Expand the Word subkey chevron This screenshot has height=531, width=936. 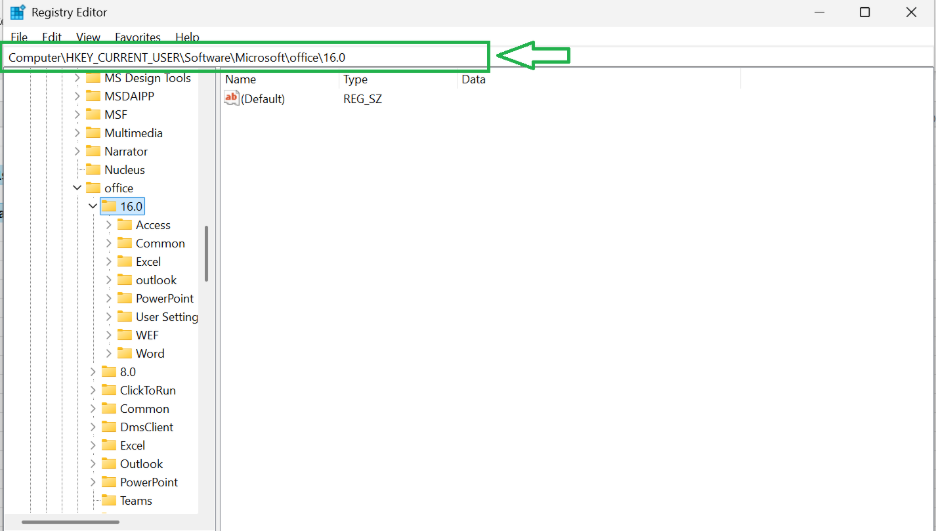pyautogui.click(x=109, y=354)
